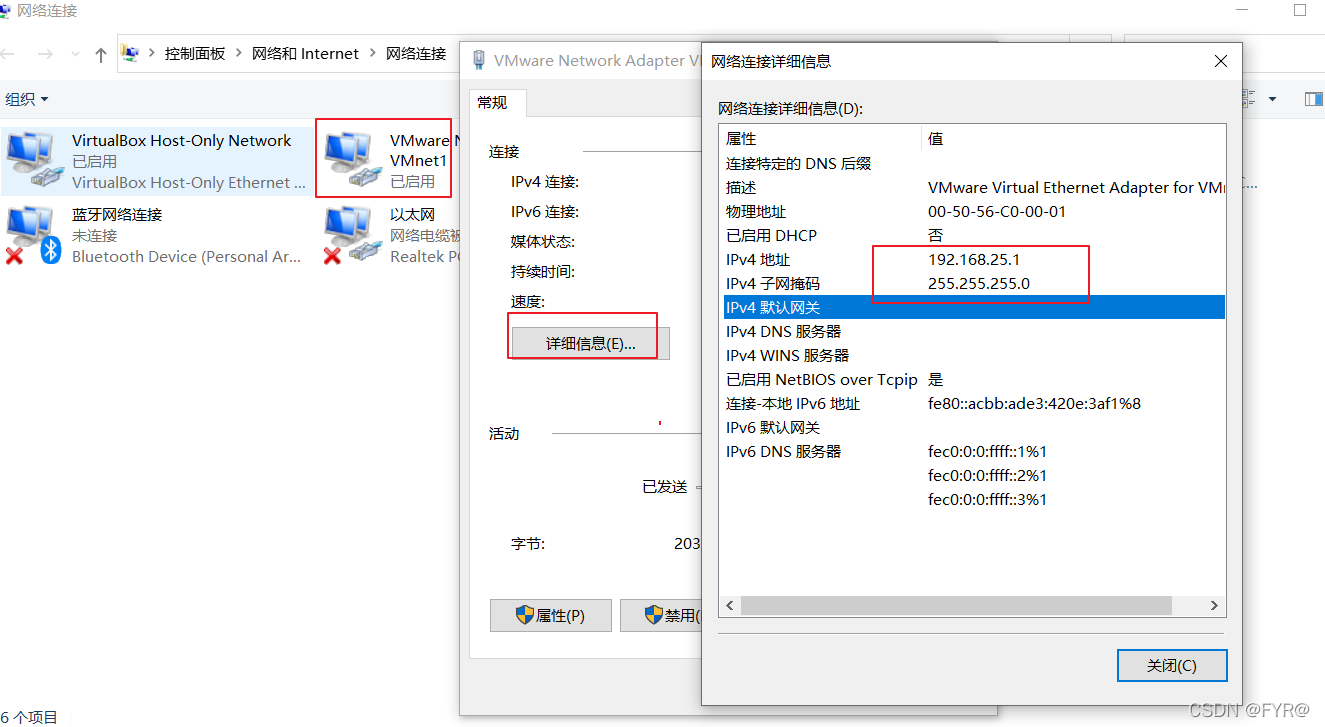The image size is (1325, 727).
Task: Click the horizontal scrollbar in details list
Action: pyautogui.click(x=956, y=605)
